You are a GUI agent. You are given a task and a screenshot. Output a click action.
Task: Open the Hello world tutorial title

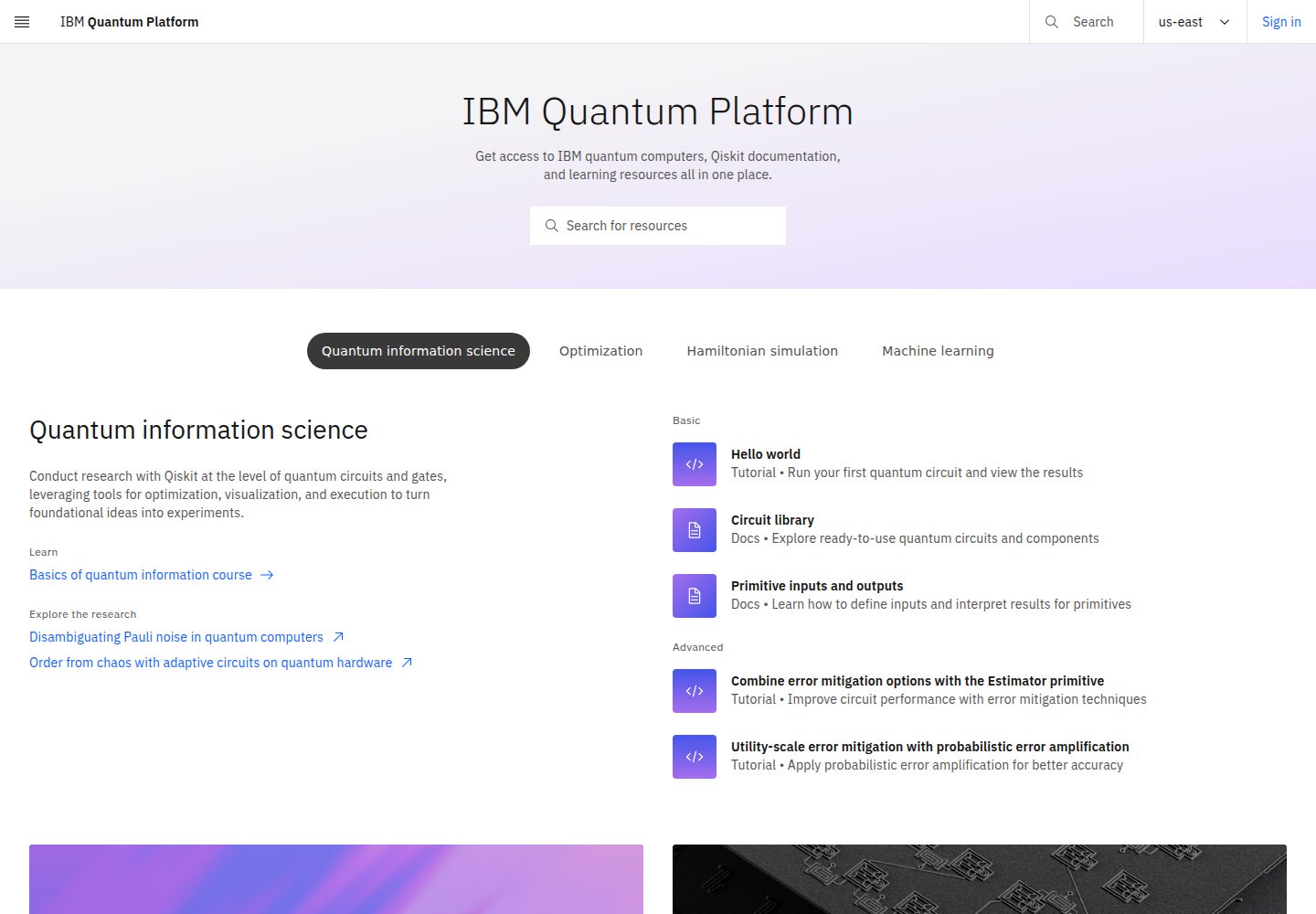click(766, 454)
